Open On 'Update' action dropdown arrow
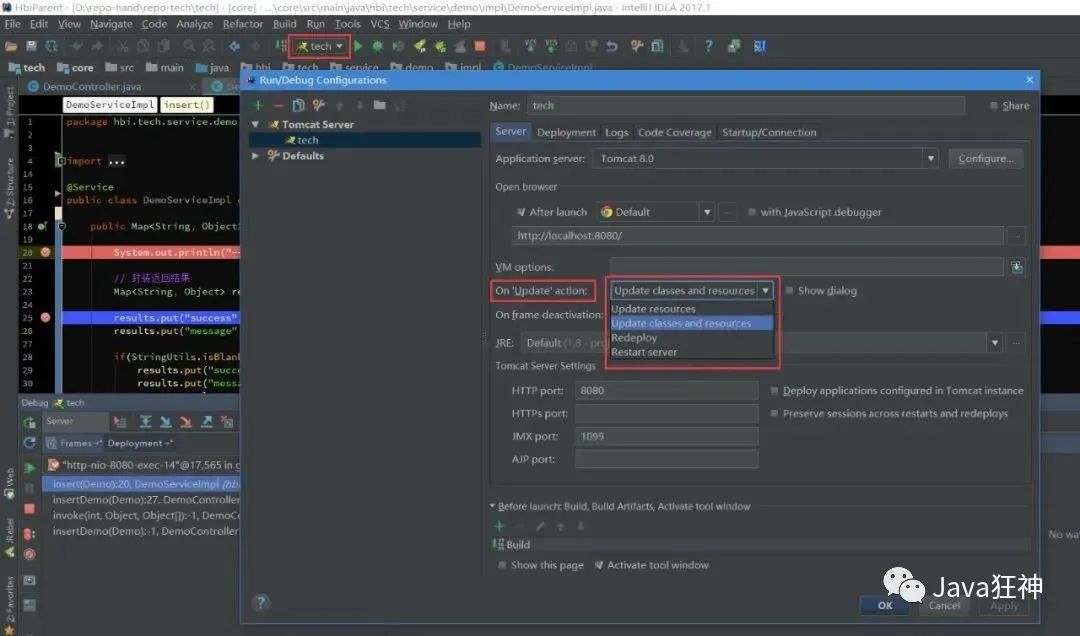 point(765,291)
